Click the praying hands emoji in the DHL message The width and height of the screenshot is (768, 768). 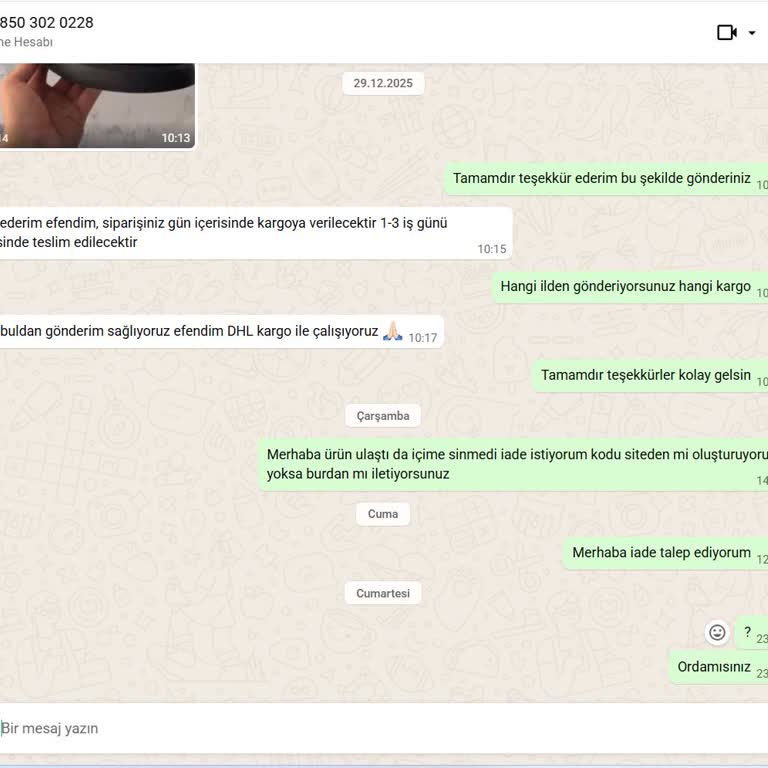[392, 331]
